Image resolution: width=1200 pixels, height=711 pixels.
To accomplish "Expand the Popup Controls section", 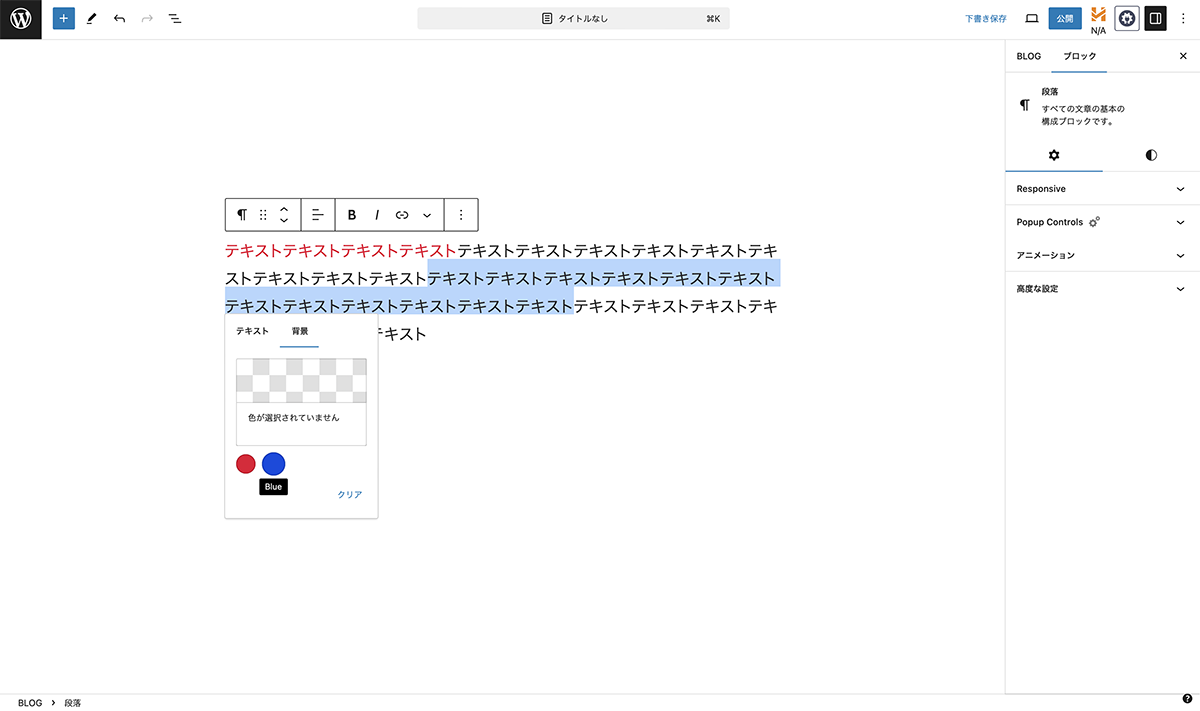I will 1102,222.
